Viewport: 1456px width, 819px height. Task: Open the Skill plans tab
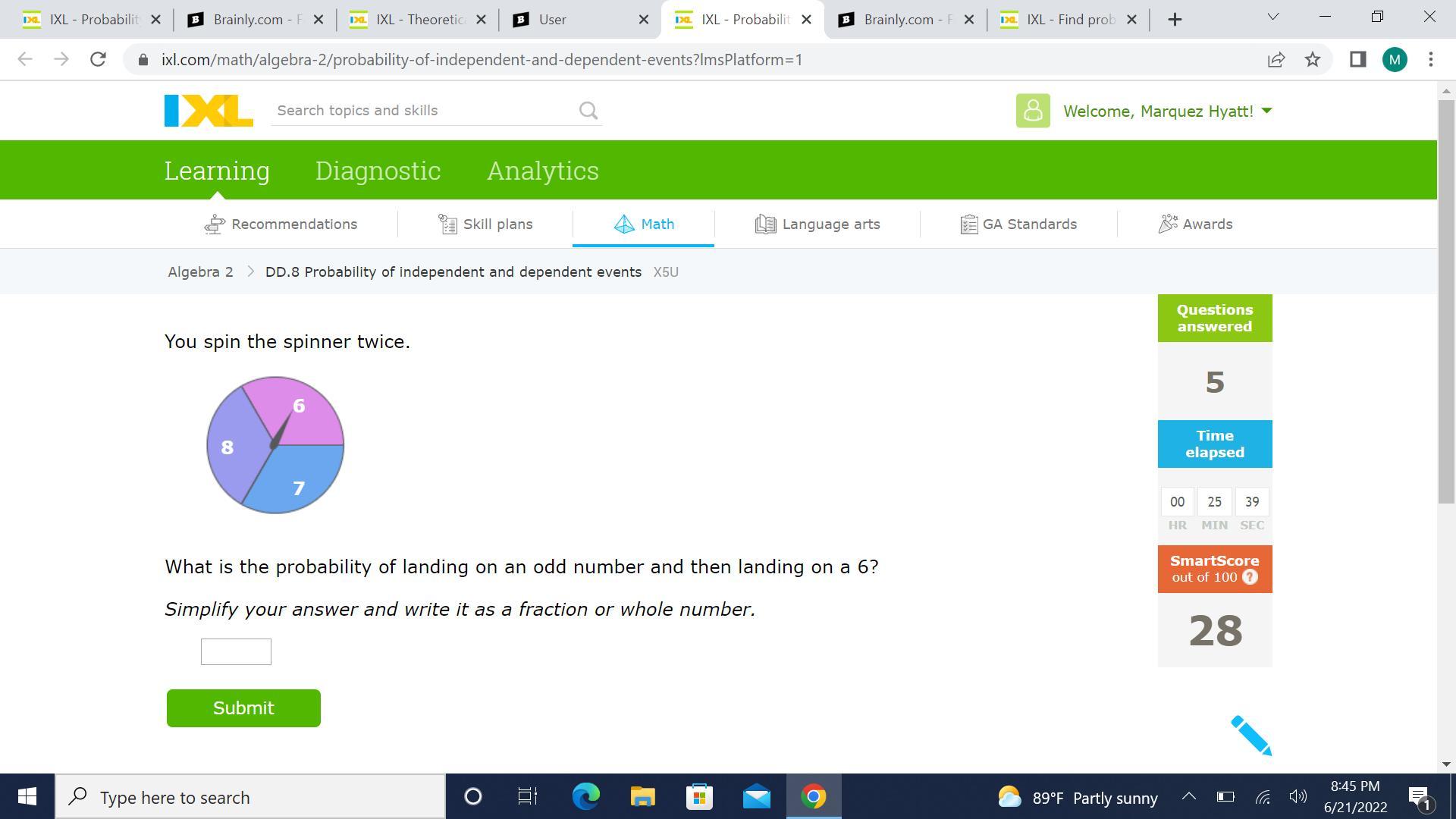(x=486, y=224)
